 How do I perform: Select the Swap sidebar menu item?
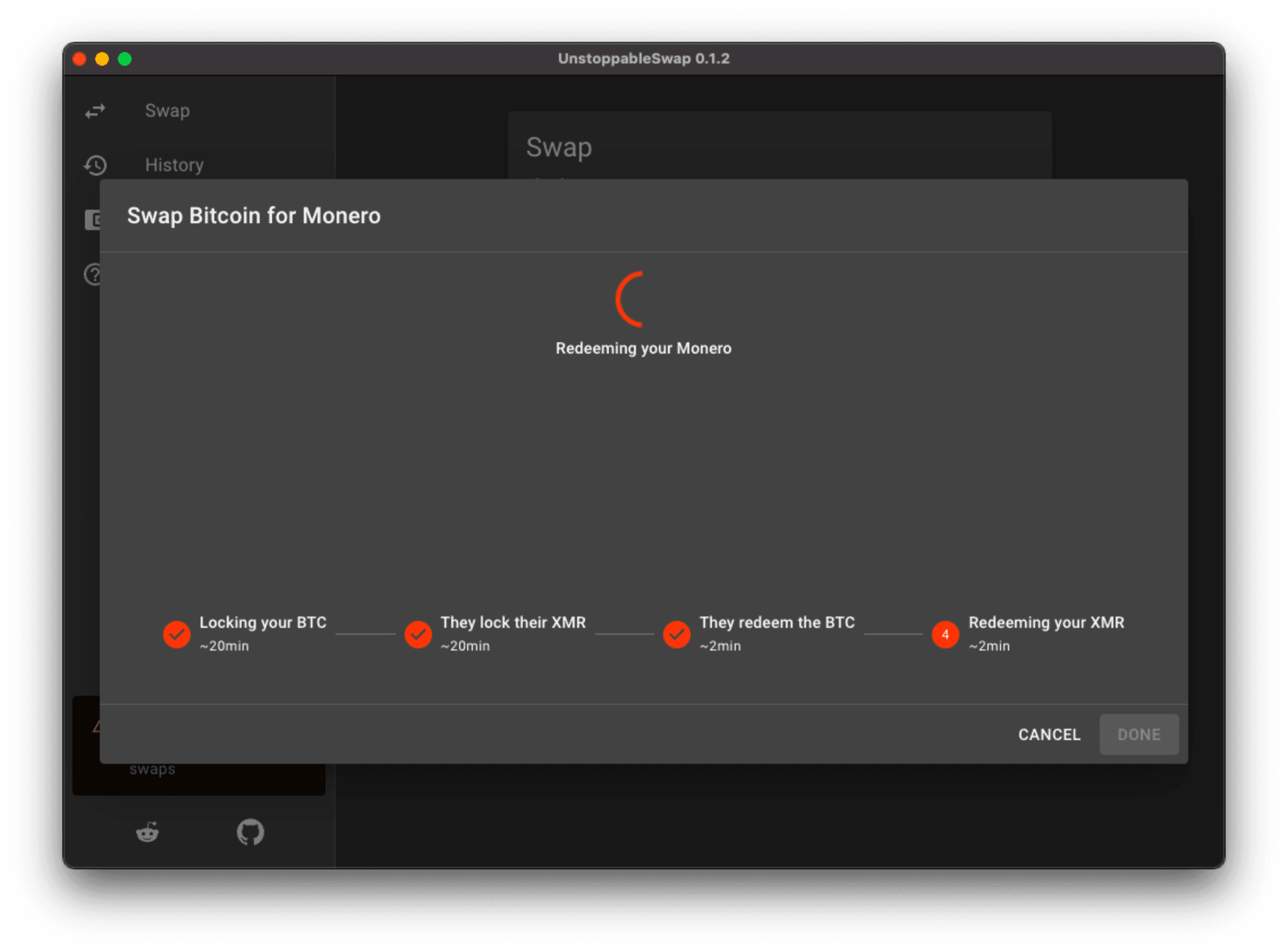[x=200, y=110]
